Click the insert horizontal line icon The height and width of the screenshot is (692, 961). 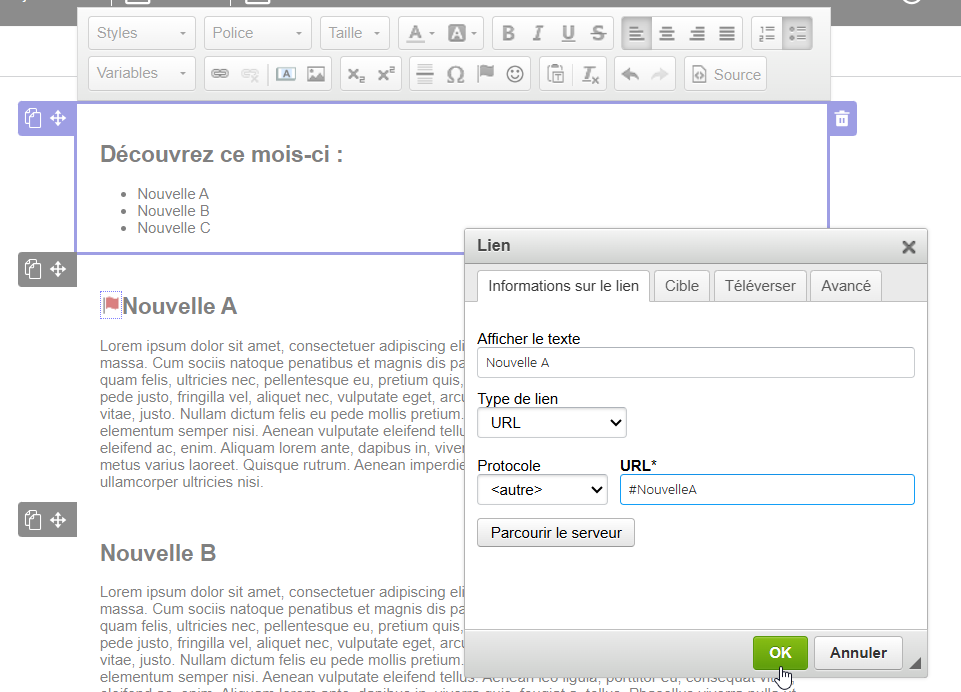[x=425, y=74]
